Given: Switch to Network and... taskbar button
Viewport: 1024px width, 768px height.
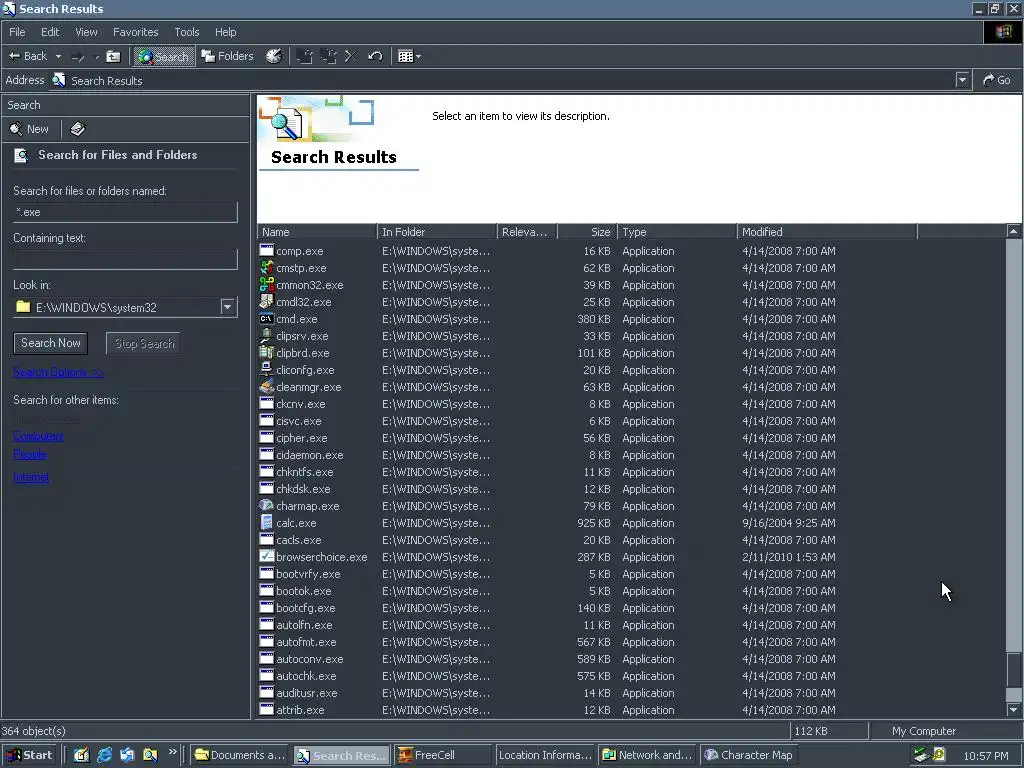Looking at the screenshot, I should coord(647,755).
